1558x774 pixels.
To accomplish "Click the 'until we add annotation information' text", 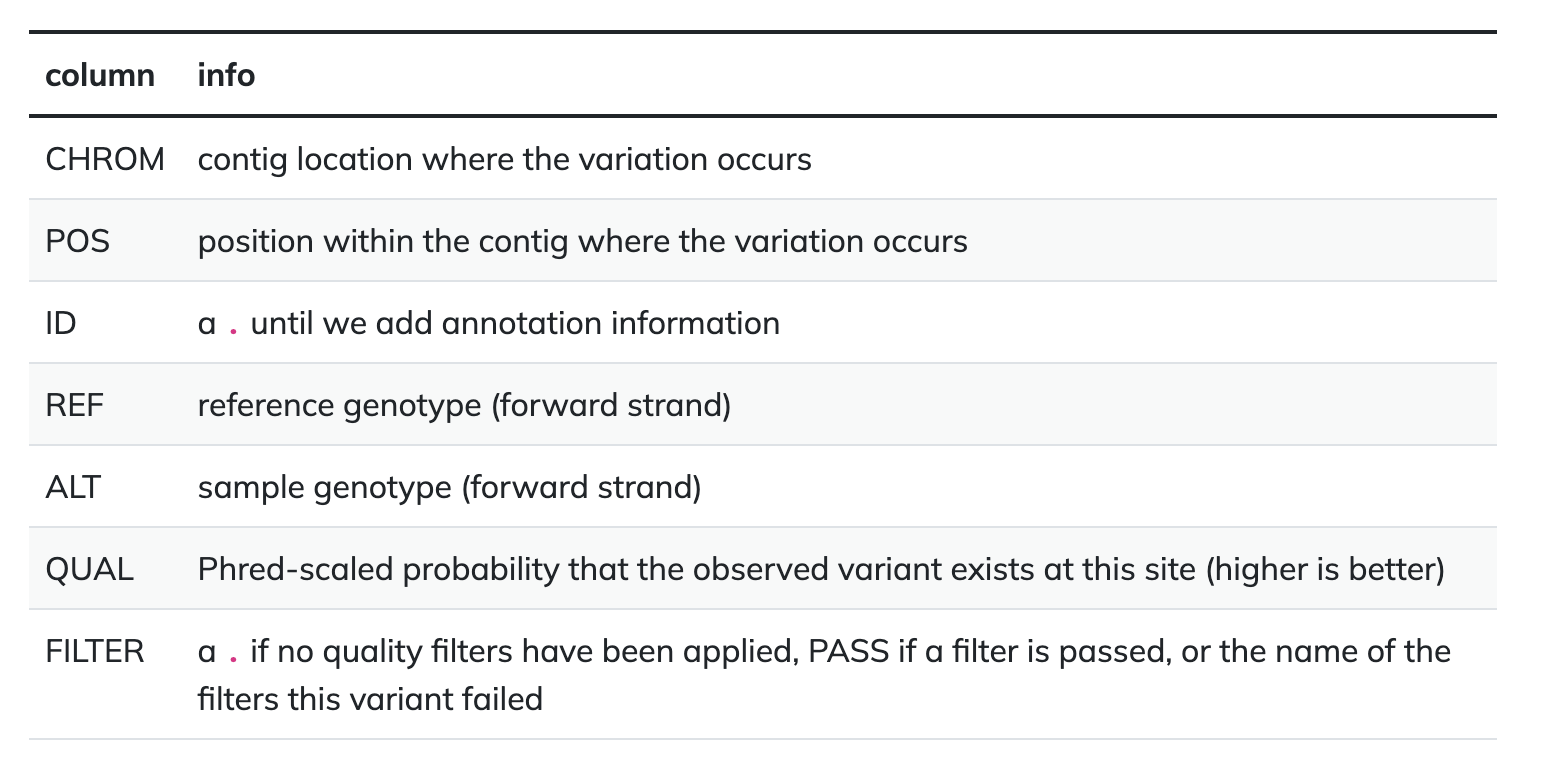I will pyautogui.click(x=515, y=323).
